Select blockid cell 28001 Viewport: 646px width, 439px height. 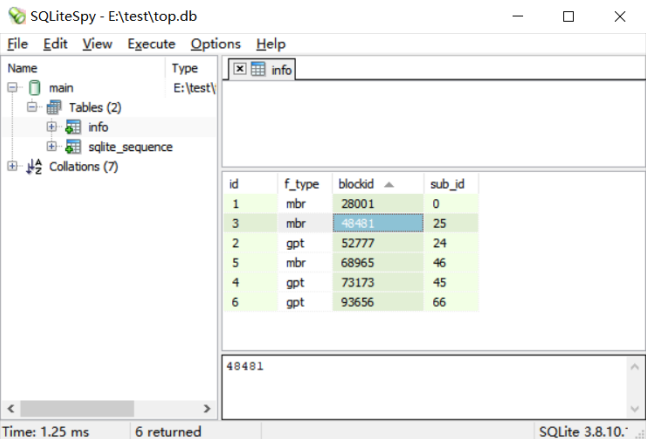pyautogui.click(x=378, y=204)
